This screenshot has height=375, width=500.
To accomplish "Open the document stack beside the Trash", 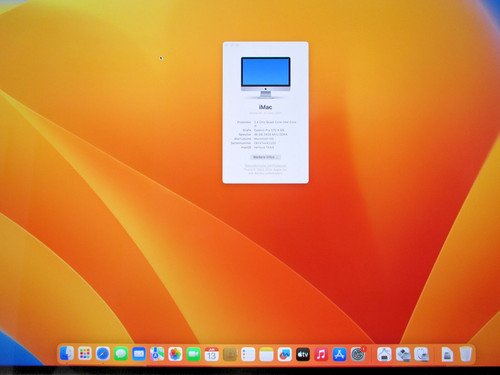I will [x=447, y=354].
